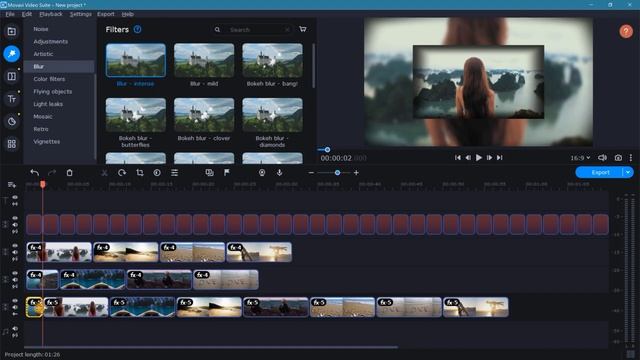Open the Settings menu
The image size is (640, 360).
click(80, 14)
